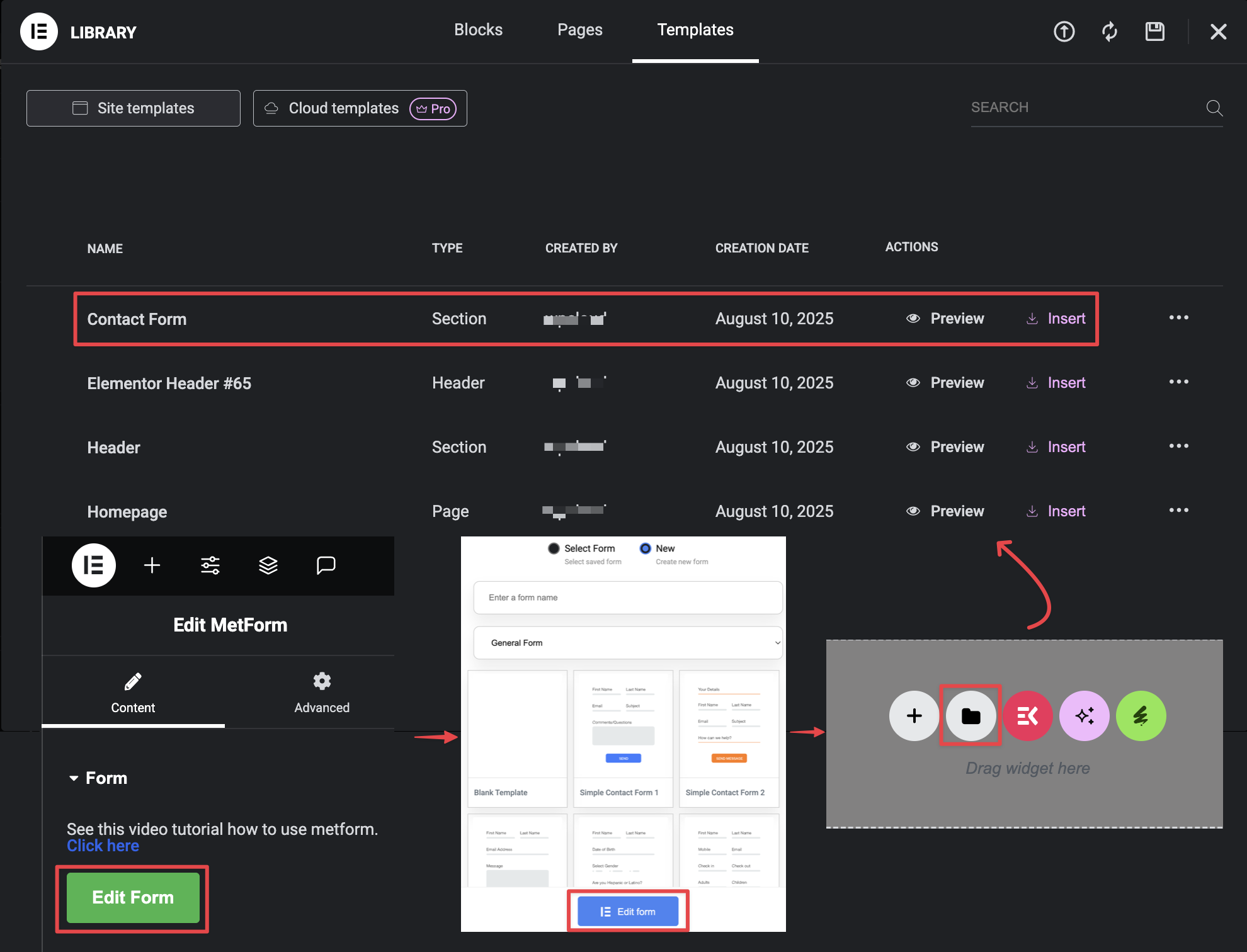This screenshot has width=1247, height=952.
Task: Click the Enter a form name field
Action: tap(628, 598)
